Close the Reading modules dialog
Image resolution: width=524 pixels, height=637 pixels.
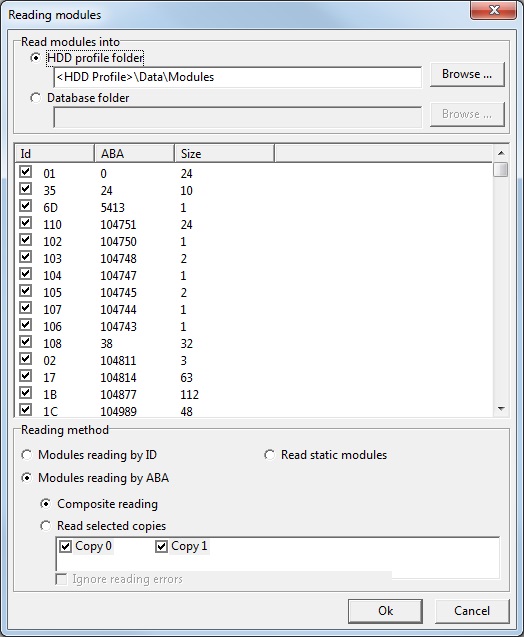click(x=494, y=10)
